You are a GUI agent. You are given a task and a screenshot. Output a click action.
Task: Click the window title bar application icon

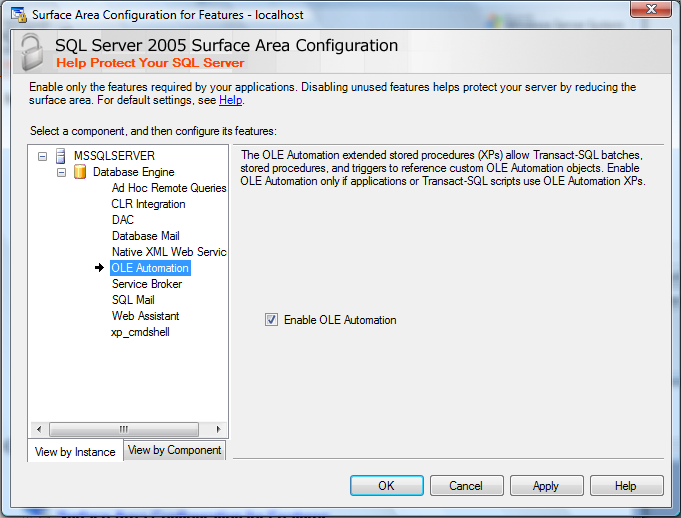pos(19,14)
